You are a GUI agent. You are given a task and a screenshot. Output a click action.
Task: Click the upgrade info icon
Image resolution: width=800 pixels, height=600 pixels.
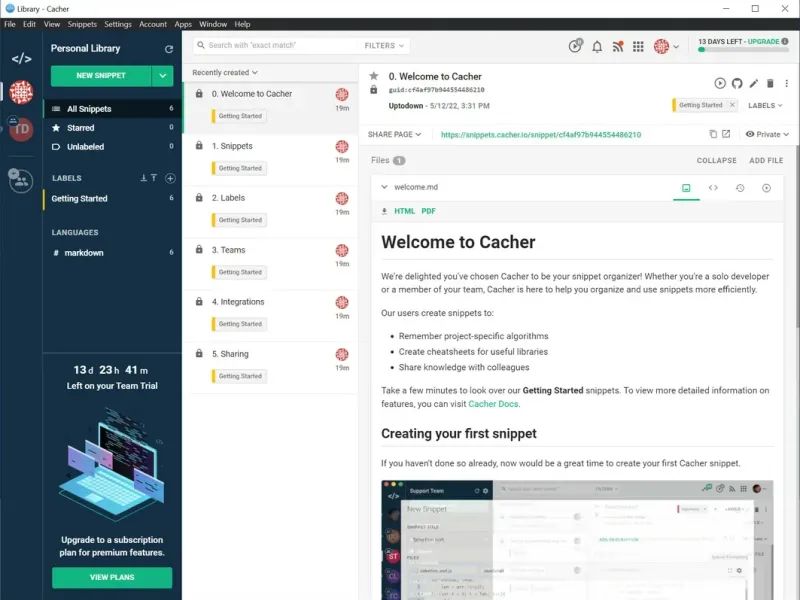tap(785, 41)
